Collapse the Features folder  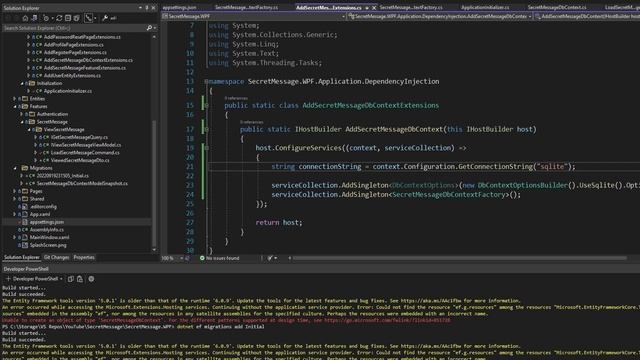15,107
